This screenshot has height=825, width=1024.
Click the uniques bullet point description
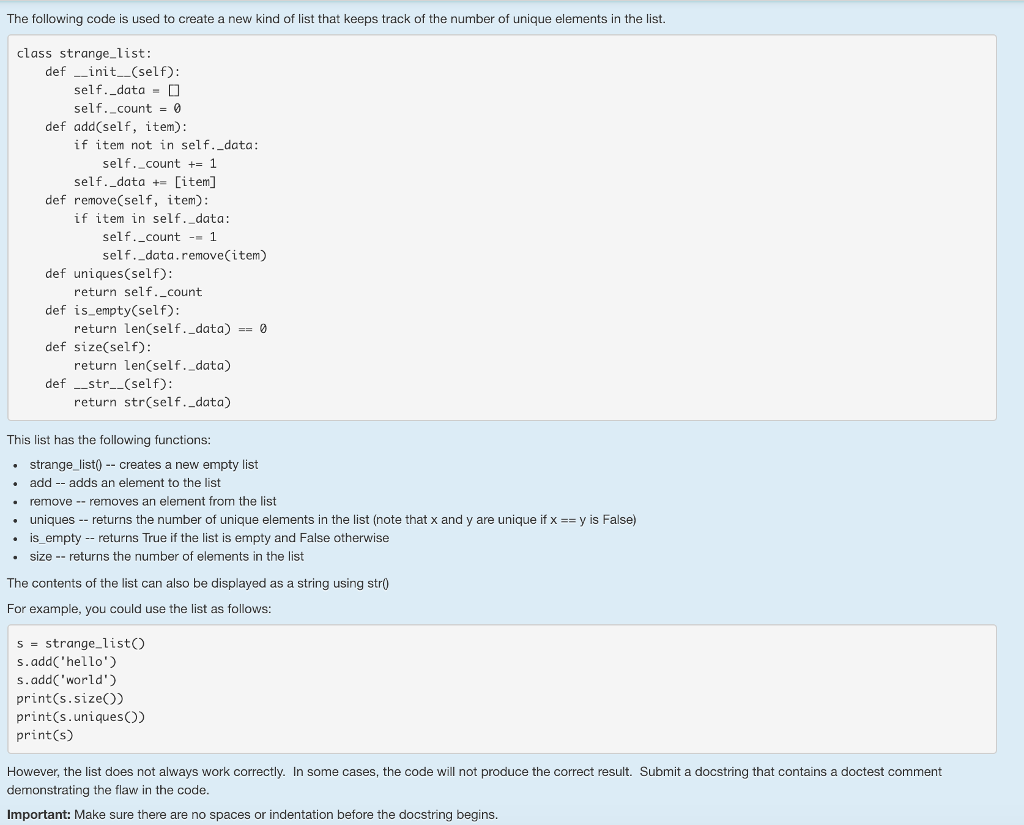point(333,519)
